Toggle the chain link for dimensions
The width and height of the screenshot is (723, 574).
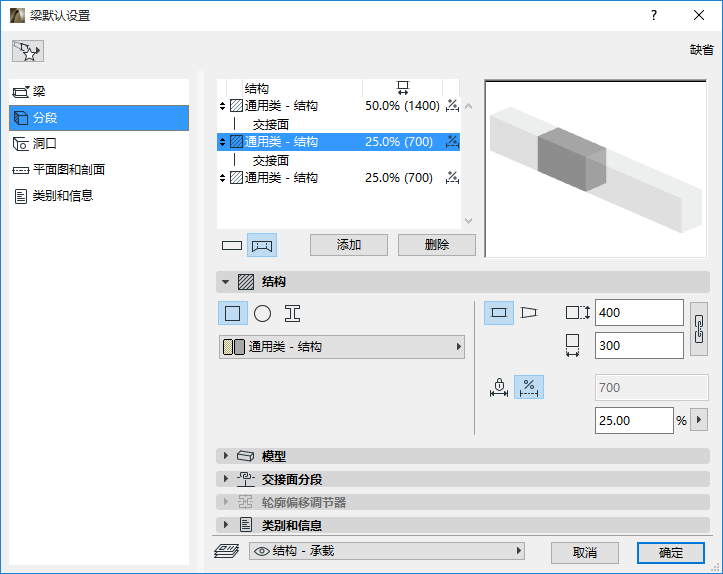[x=699, y=329]
